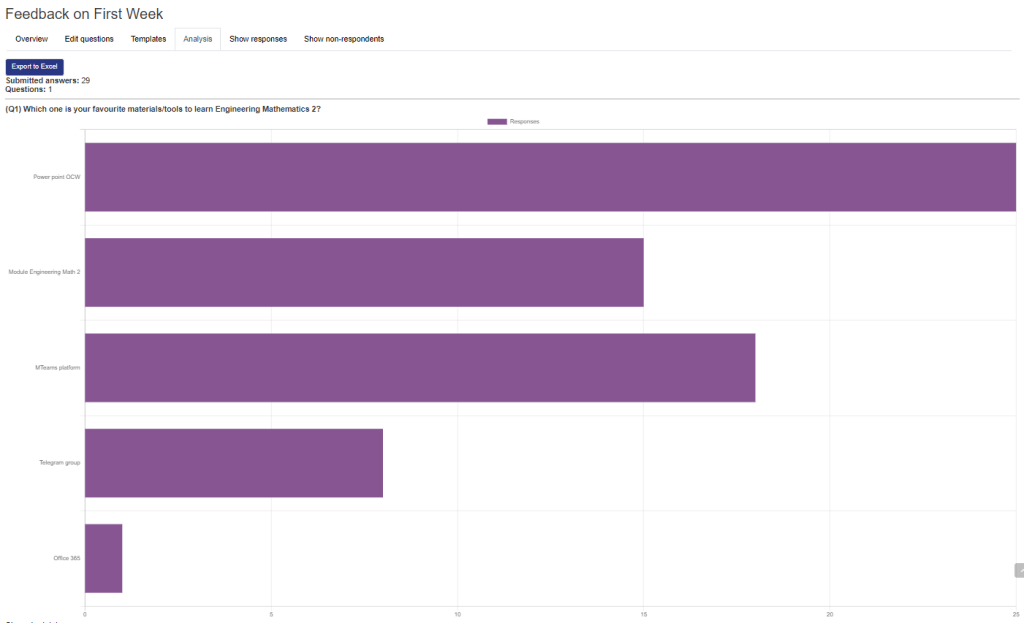Screen dimensions: 1024x623
Task: Go to the Templates tab
Action: [x=148, y=39]
